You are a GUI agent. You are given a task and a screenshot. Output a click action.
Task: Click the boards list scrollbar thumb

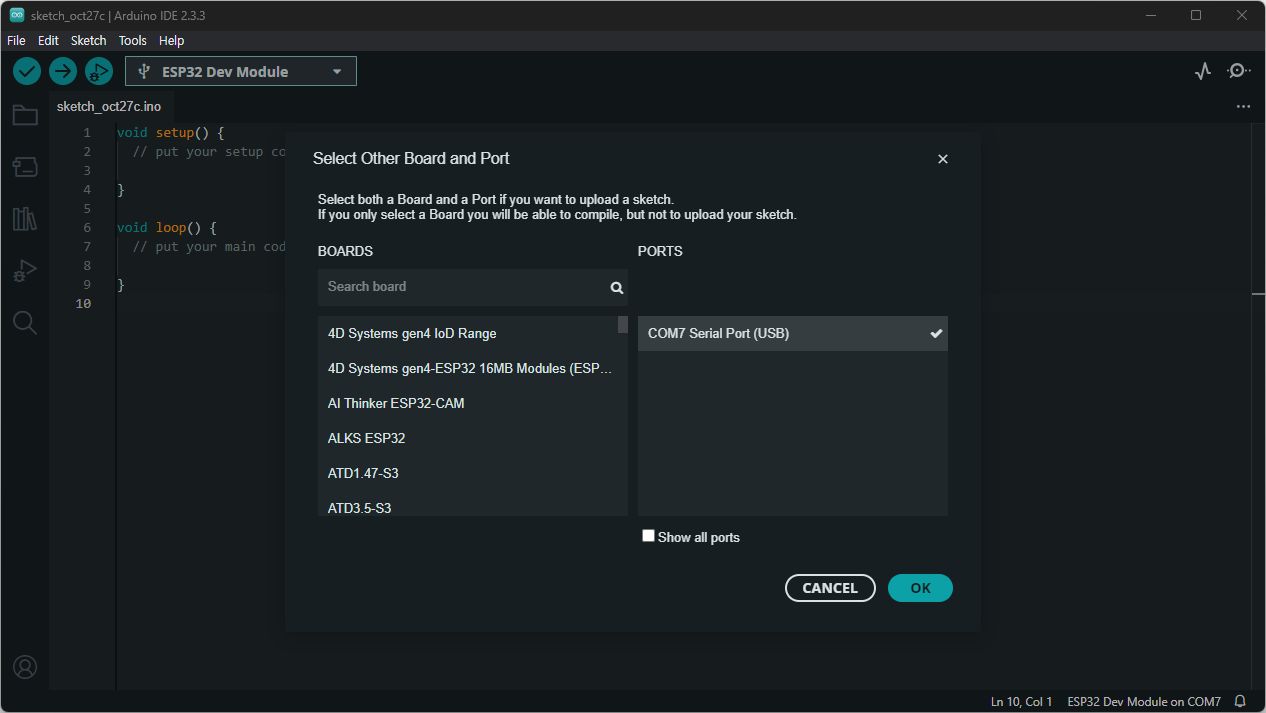point(623,325)
